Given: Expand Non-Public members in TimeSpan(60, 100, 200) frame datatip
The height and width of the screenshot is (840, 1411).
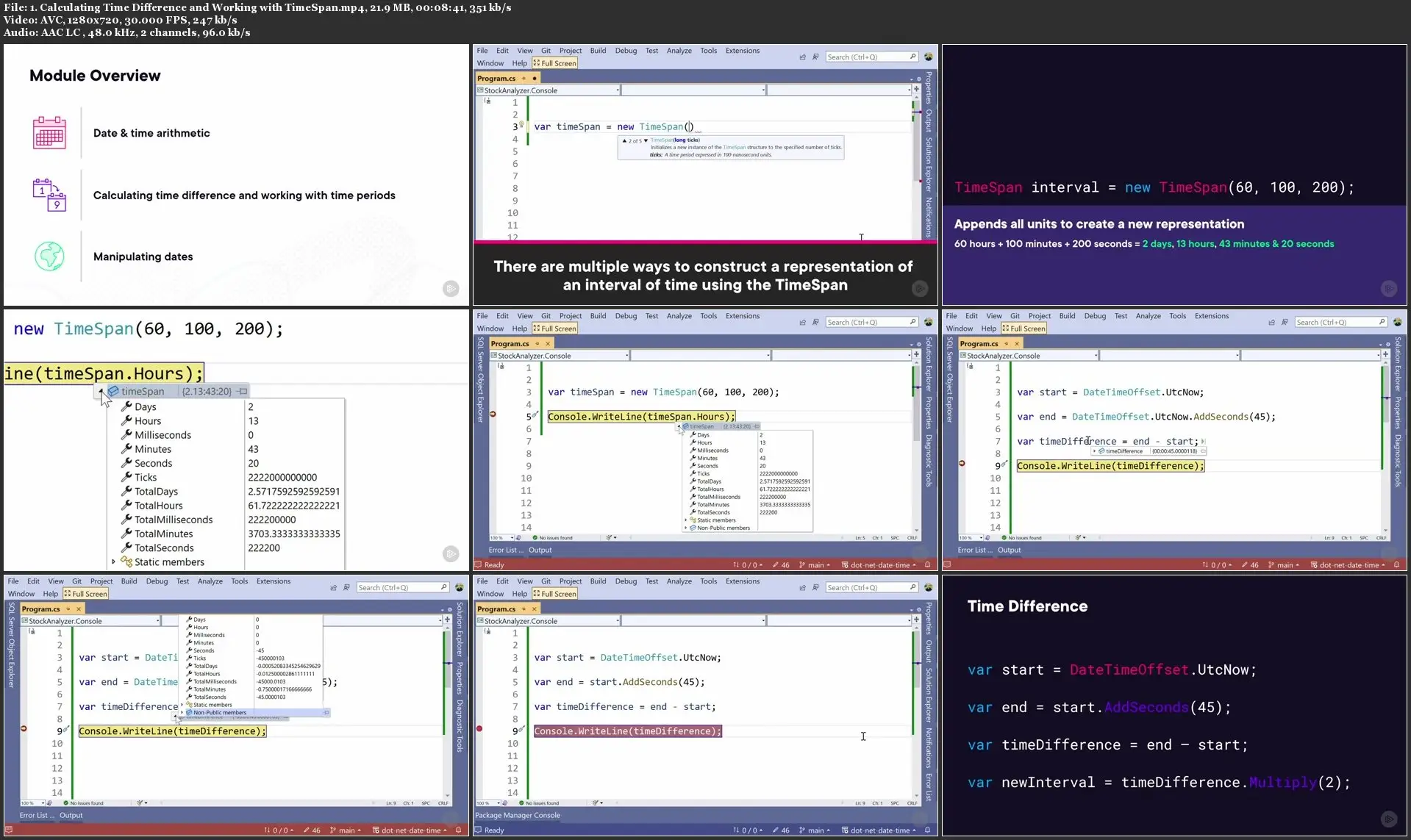Looking at the screenshot, I should click(686, 528).
